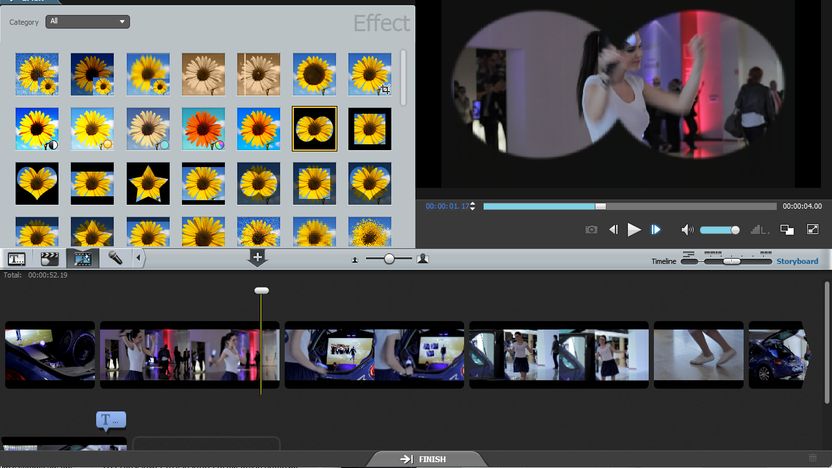The width and height of the screenshot is (832, 468).
Task: Select the Effects filmstrip tab
Action: tap(82, 258)
